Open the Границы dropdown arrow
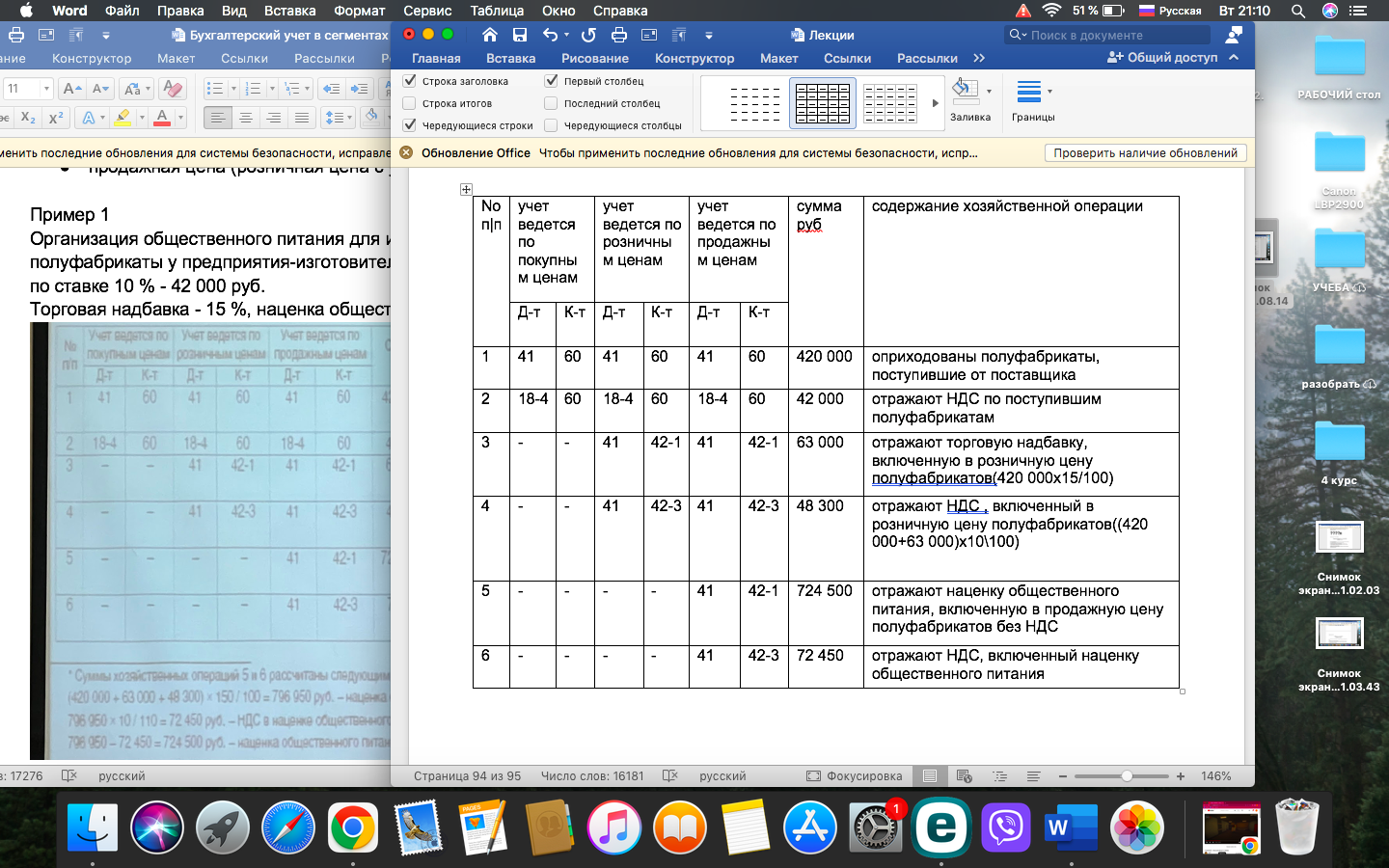Screen dimensions: 1389x868 coord(1049,92)
